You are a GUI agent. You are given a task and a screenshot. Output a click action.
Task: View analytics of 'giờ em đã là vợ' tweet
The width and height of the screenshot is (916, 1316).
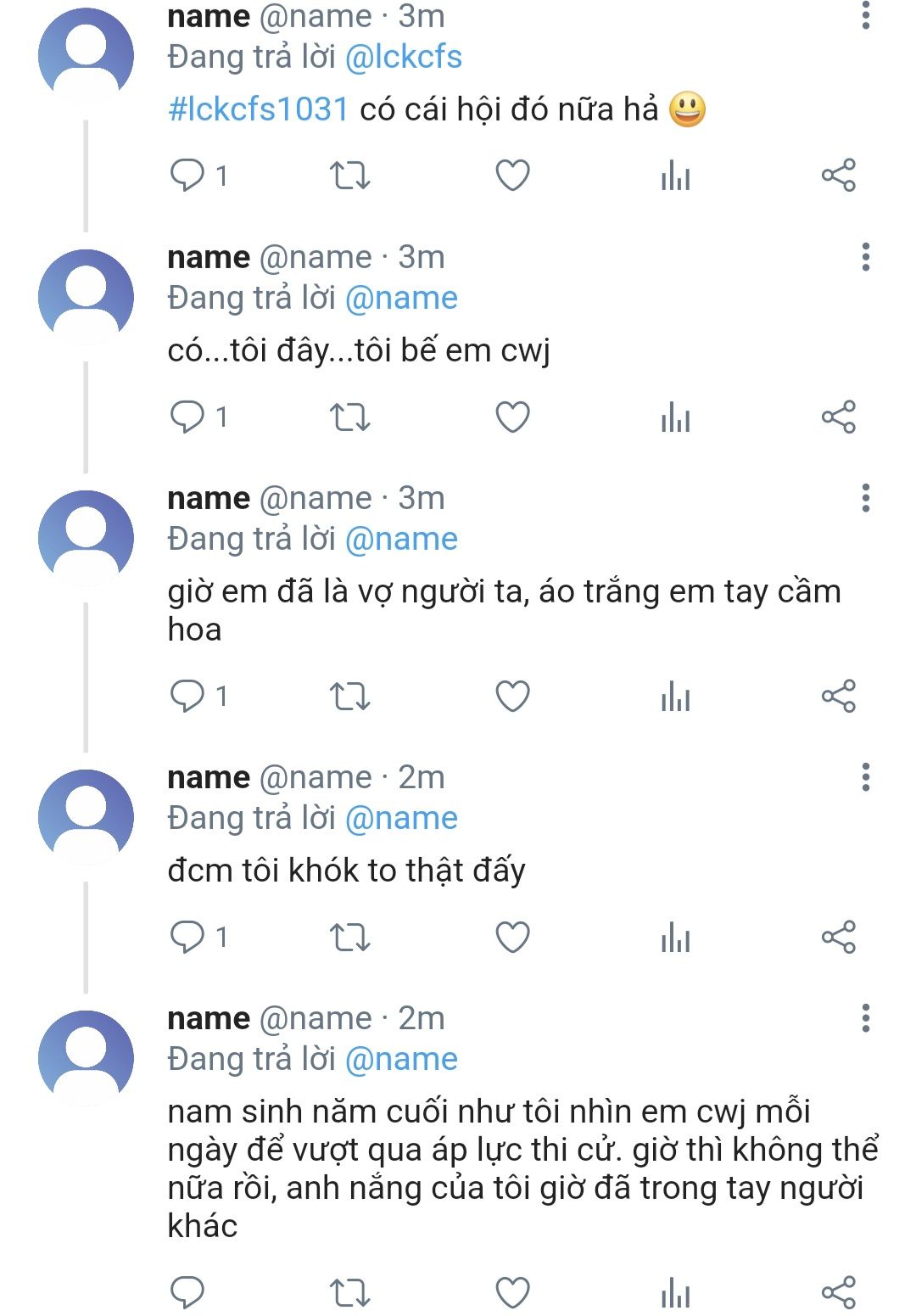[x=675, y=696]
